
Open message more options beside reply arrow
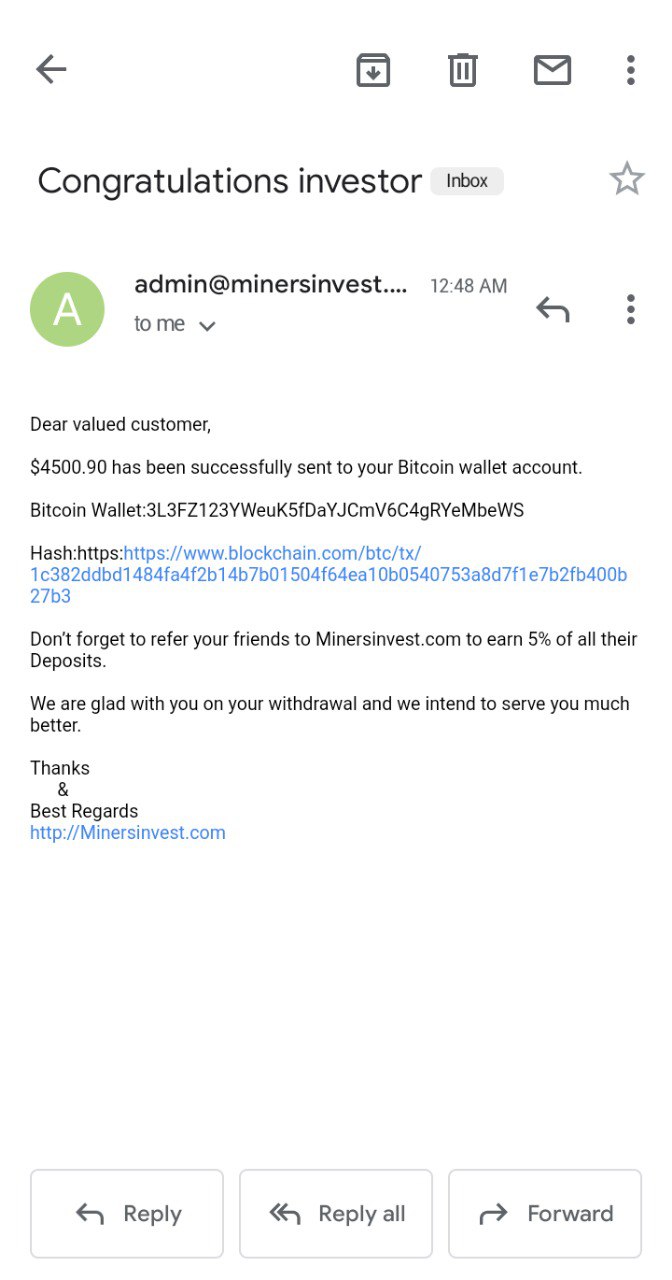click(630, 309)
